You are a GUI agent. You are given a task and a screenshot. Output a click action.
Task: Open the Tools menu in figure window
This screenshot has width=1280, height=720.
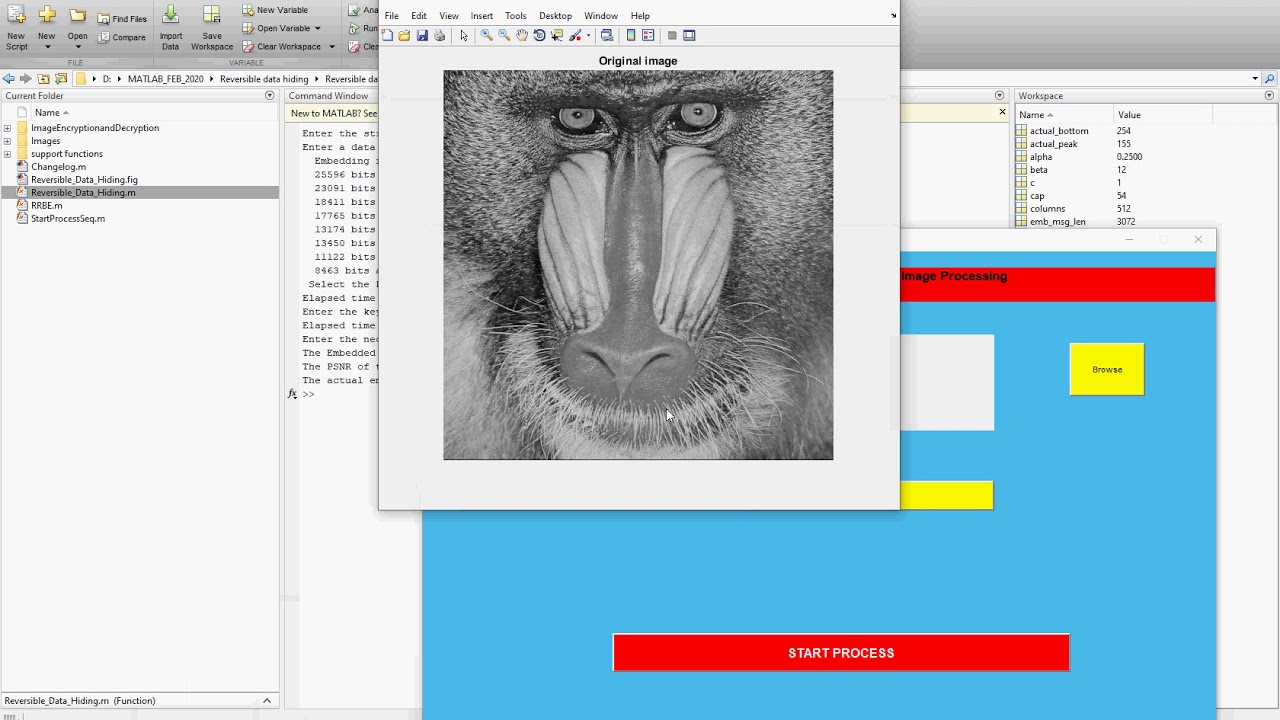click(515, 16)
